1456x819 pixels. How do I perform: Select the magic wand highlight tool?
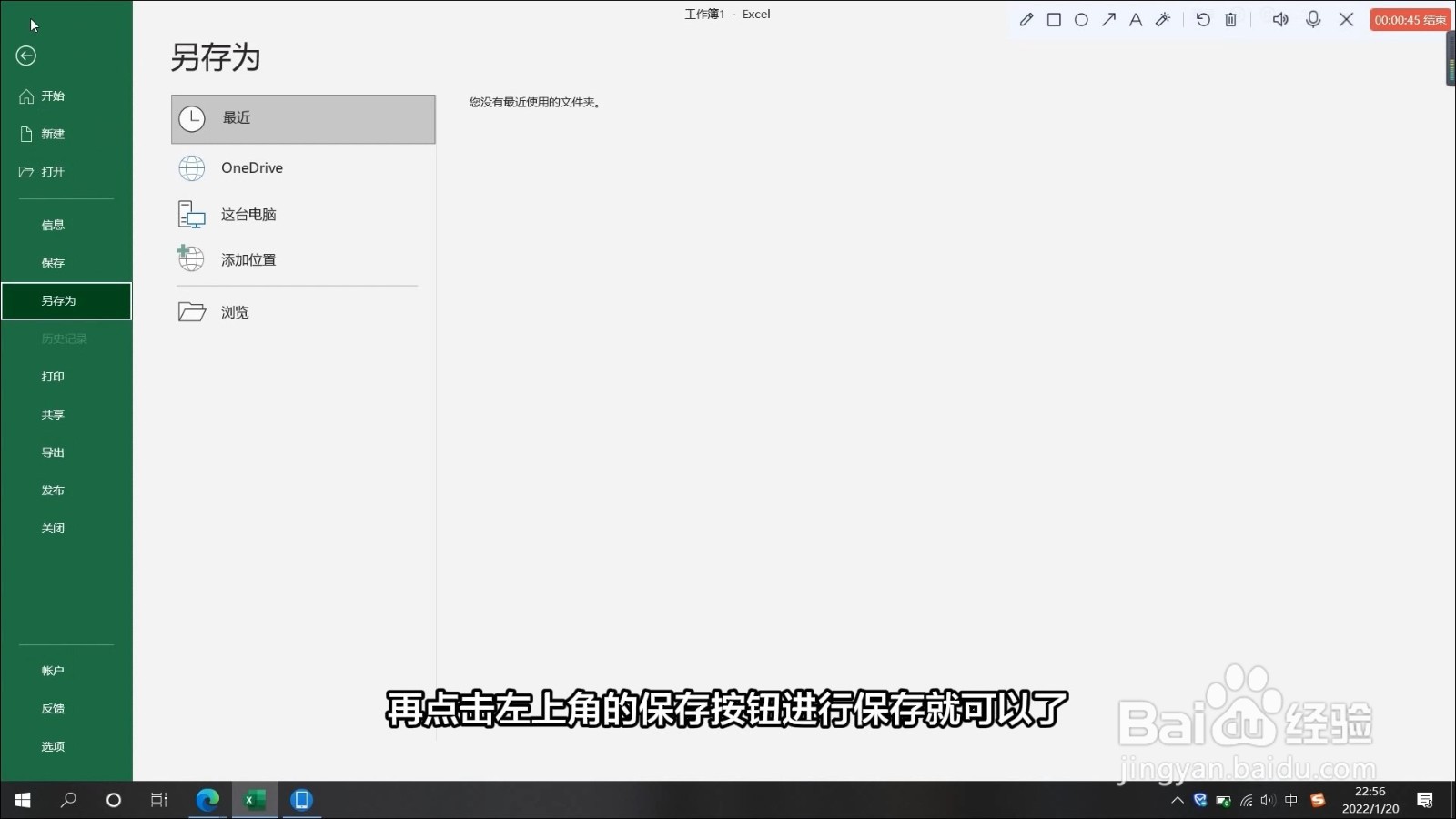pos(1163,20)
